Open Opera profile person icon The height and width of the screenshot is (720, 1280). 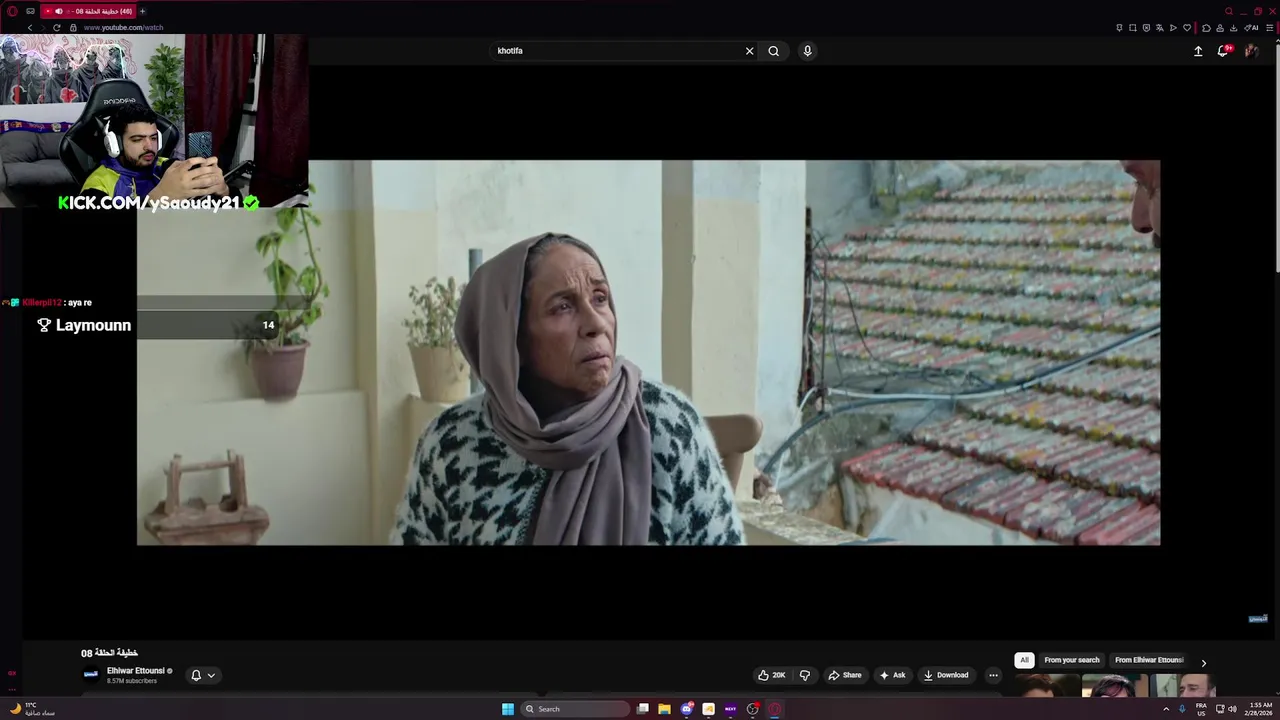[x=1220, y=28]
